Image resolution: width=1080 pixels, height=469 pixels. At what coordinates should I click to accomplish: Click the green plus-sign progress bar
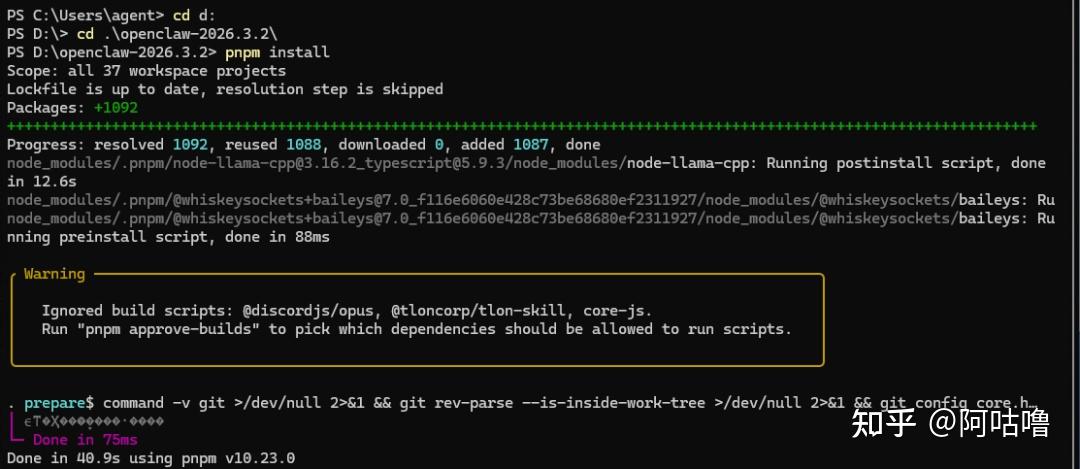pyautogui.click(x=521, y=126)
